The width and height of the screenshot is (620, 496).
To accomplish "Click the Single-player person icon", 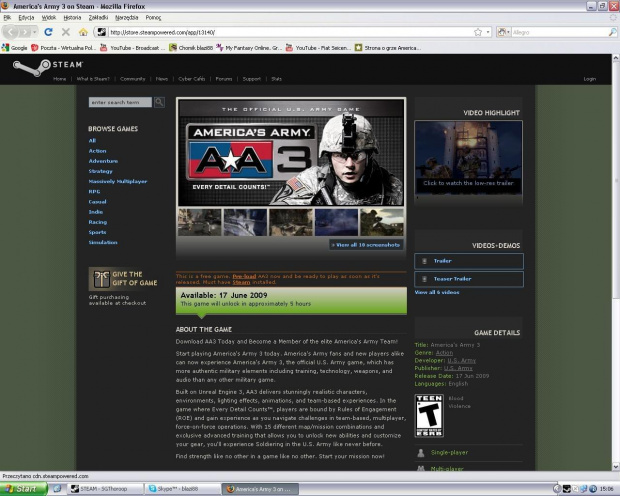I will tap(421, 452).
